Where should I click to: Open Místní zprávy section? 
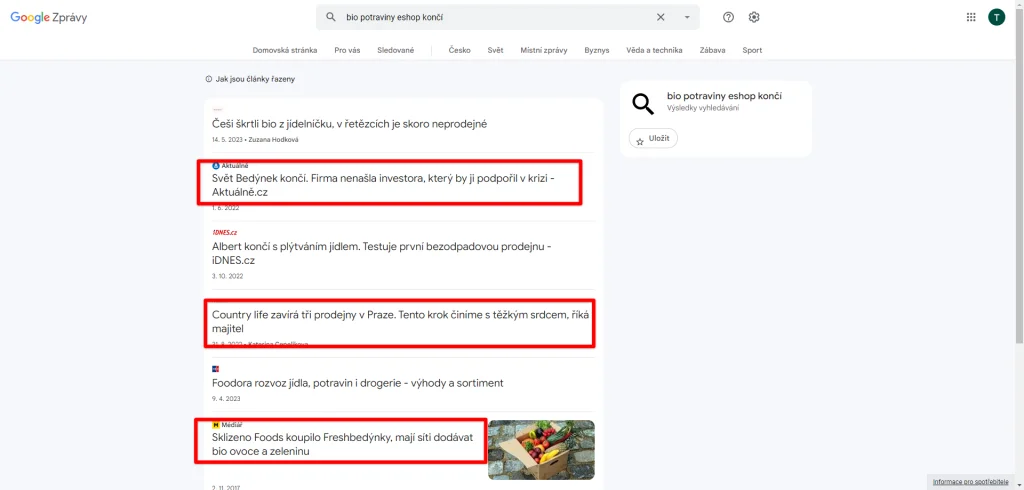click(x=544, y=50)
